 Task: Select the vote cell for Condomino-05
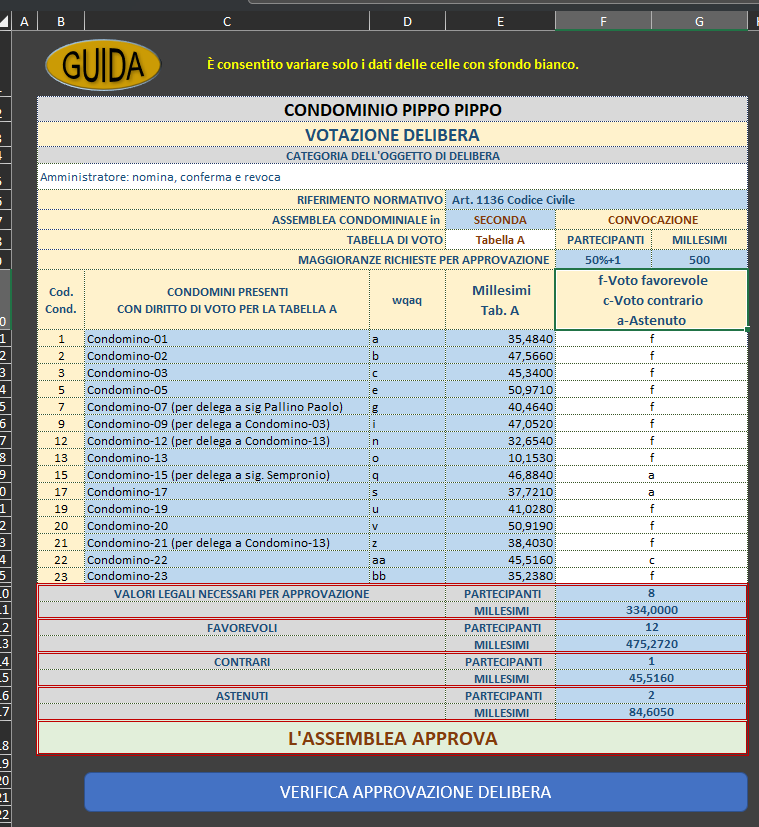point(651,390)
